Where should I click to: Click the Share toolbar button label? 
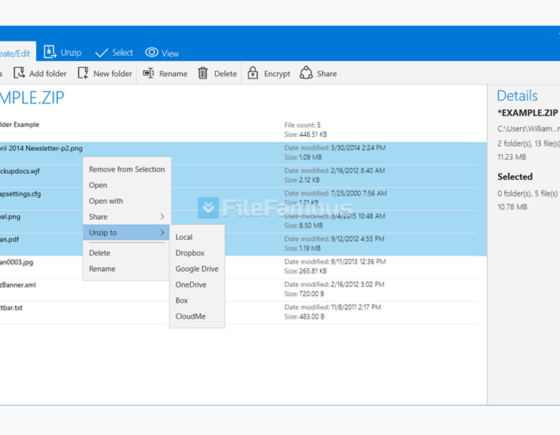pyautogui.click(x=327, y=74)
